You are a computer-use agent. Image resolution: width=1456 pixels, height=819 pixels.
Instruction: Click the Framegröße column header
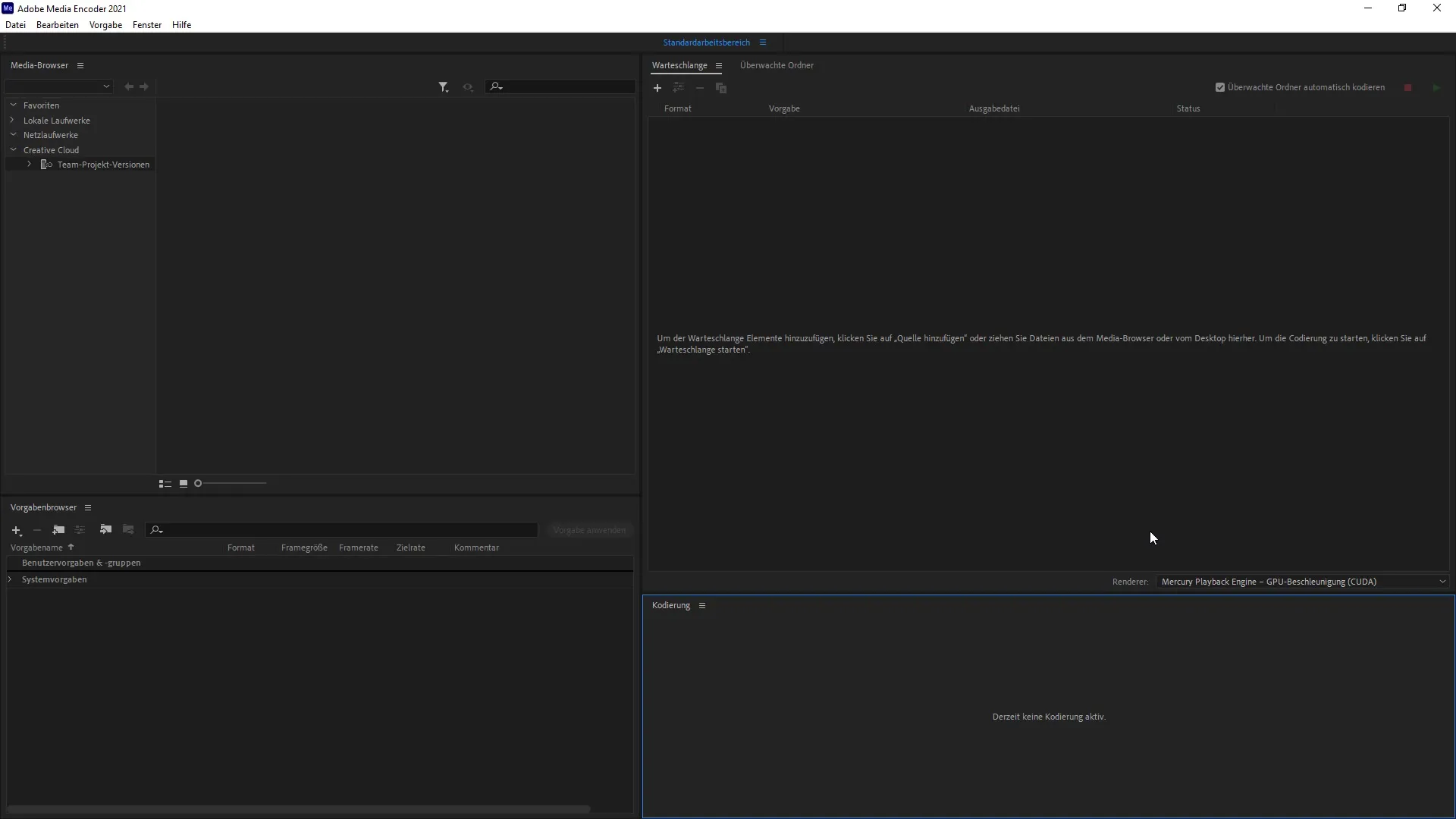tap(304, 548)
